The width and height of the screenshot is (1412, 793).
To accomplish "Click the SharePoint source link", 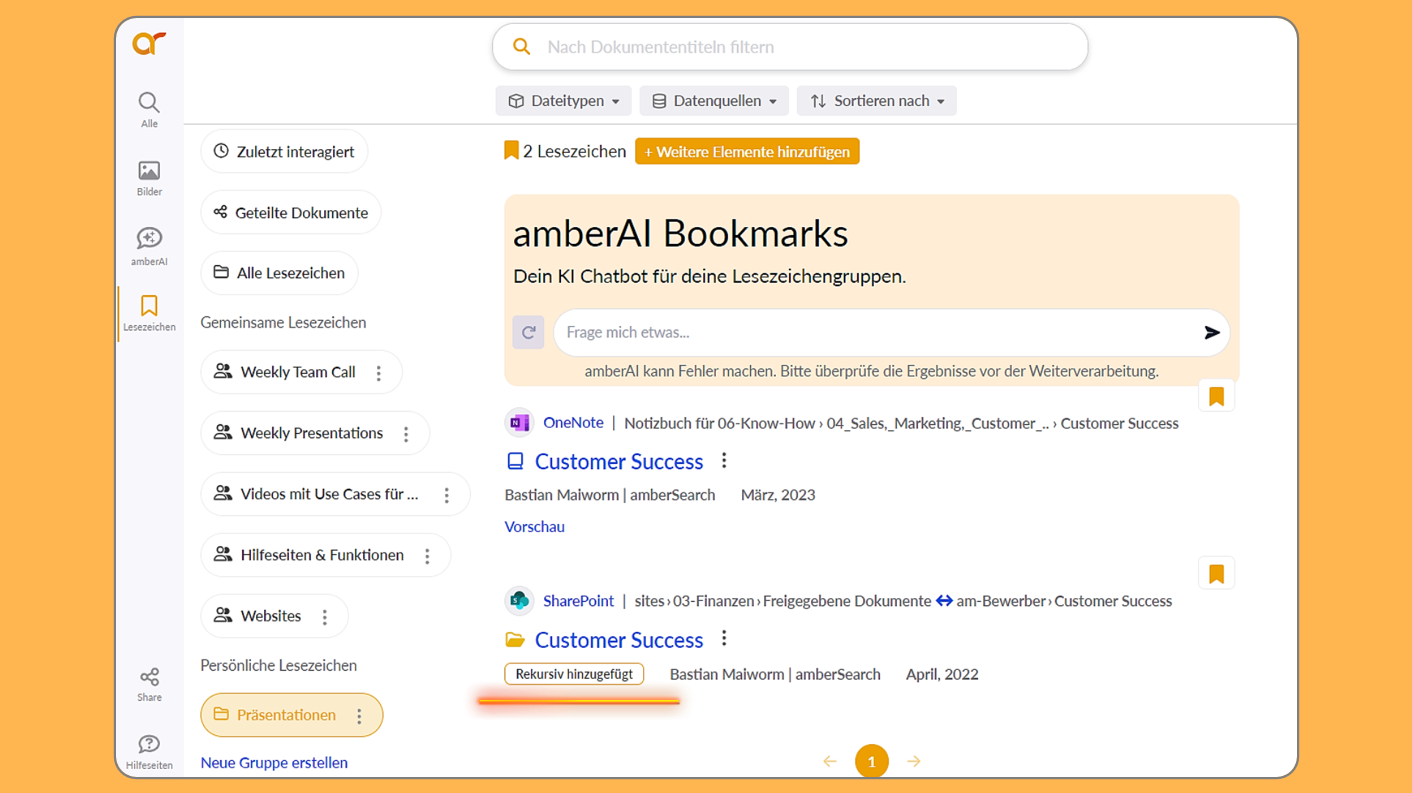I will tap(578, 601).
